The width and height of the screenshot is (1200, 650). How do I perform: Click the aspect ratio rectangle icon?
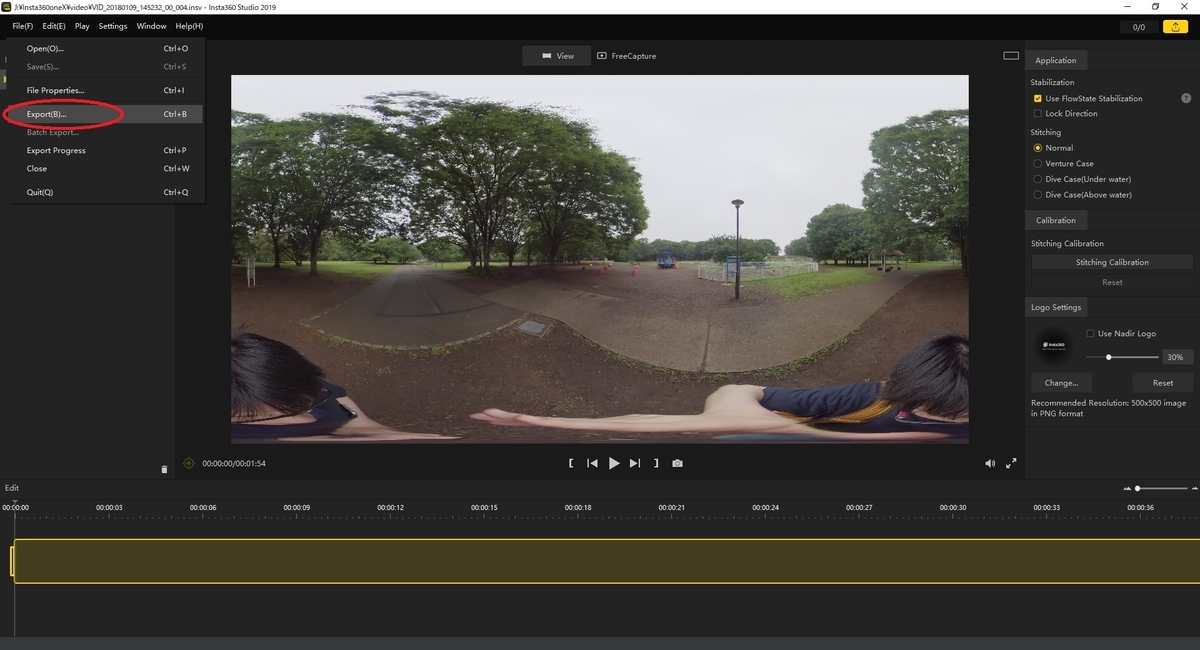click(x=1011, y=56)
